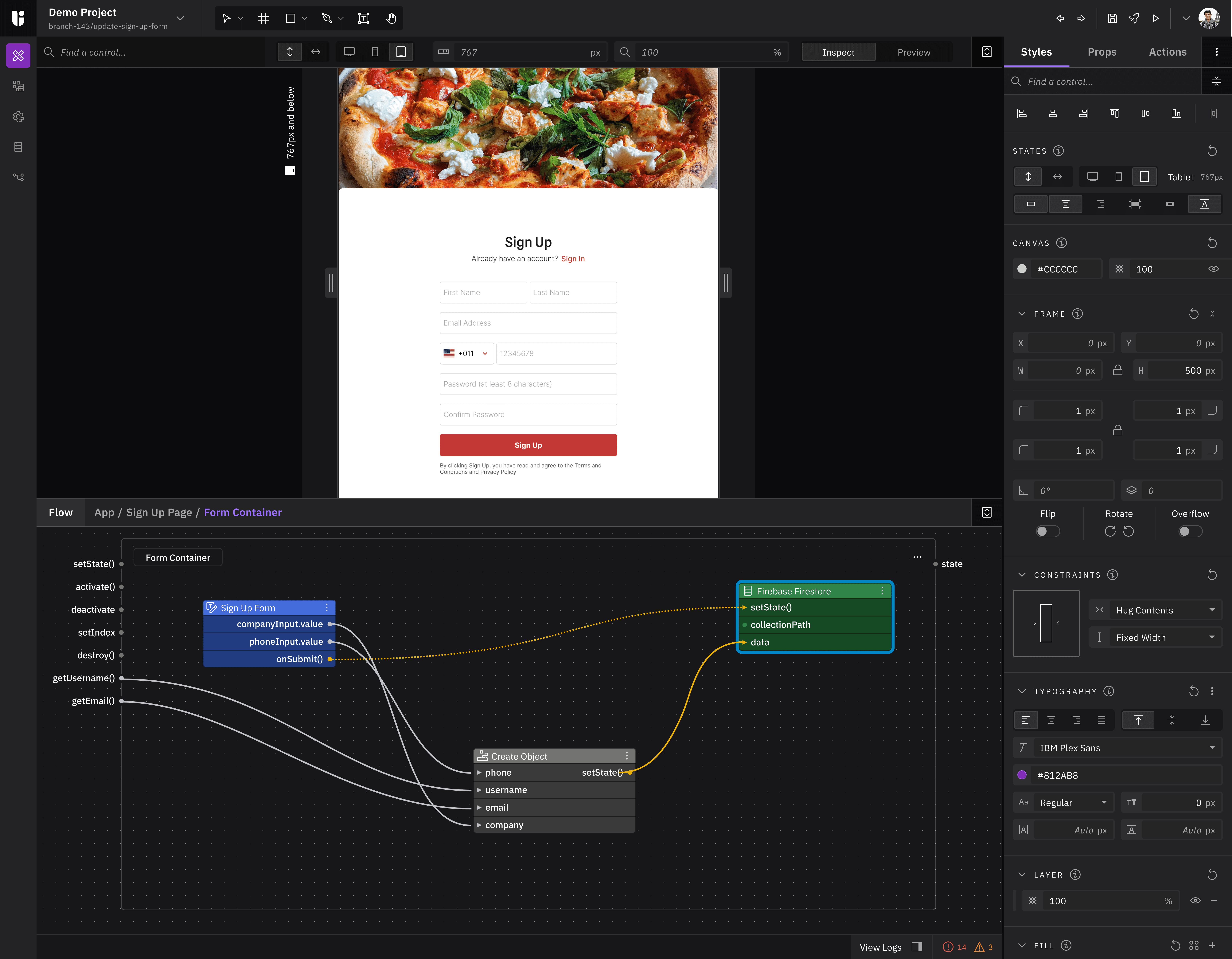Click the #812AB8 purple color swatch

click(1022, 775)
